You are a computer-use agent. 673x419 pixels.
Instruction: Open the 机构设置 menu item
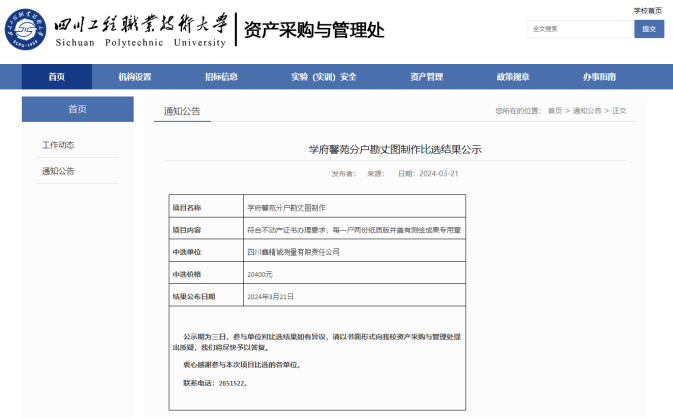pyautogui.click(x=135, y=77)
